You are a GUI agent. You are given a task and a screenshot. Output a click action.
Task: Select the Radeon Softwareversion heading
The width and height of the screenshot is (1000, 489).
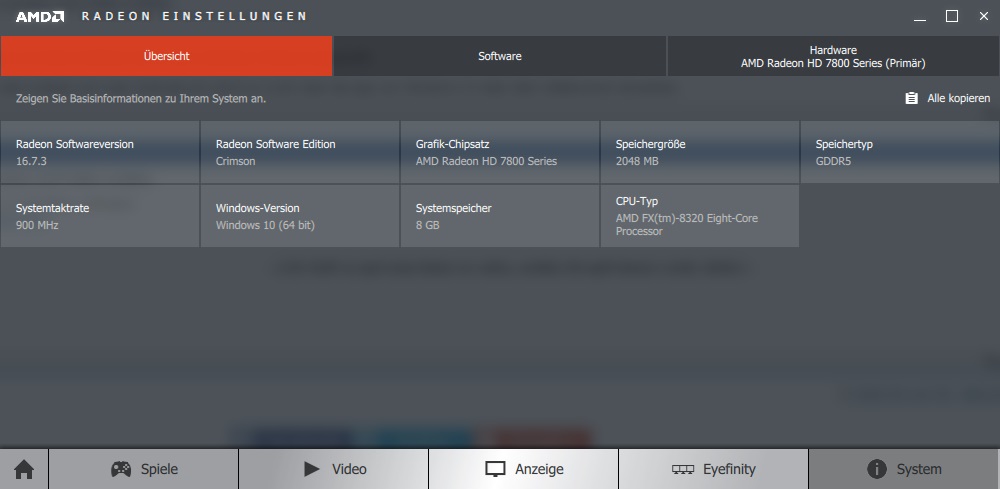(x=75, y=144)
